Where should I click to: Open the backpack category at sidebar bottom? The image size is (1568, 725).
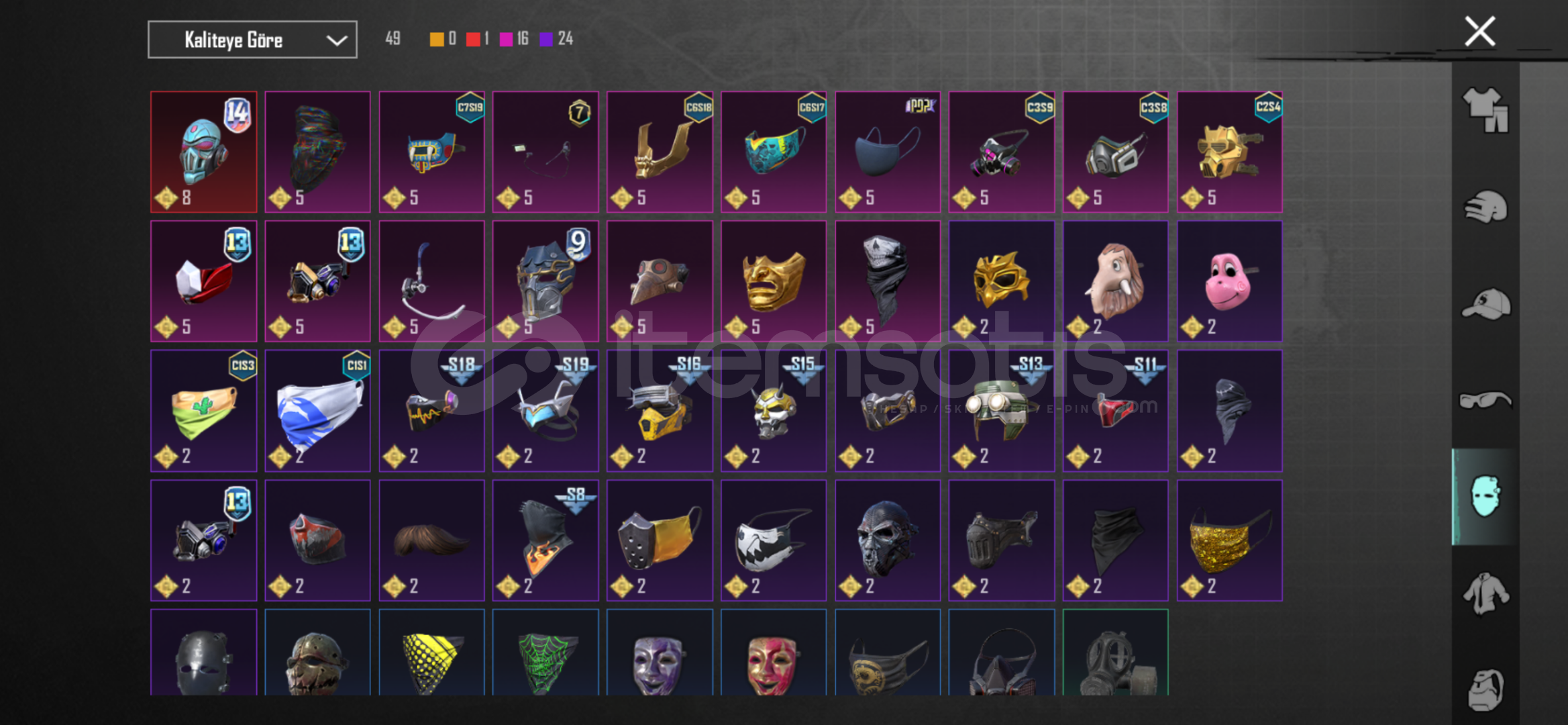tap(1485, 689)
